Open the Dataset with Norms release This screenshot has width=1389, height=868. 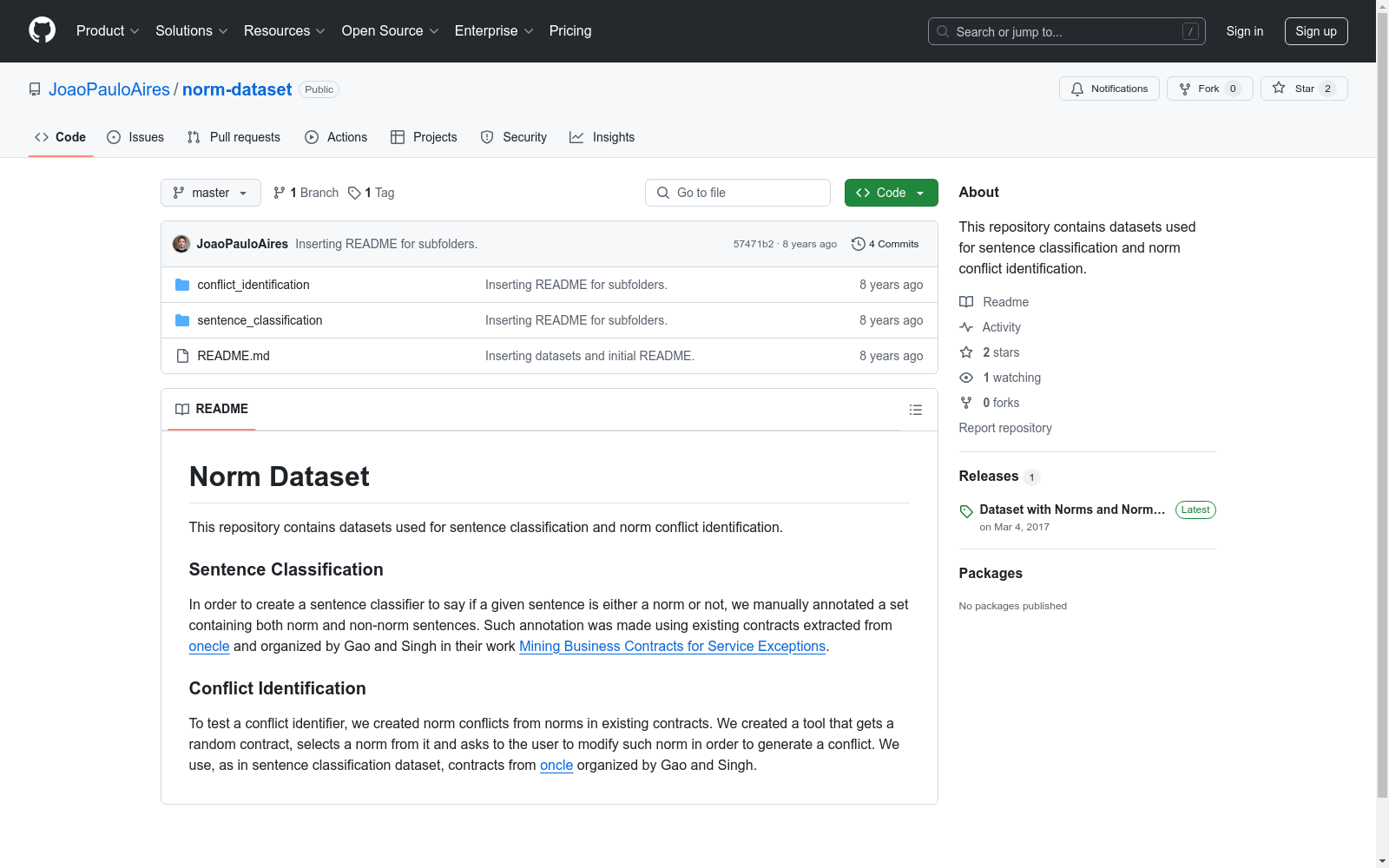tap(1072, 510)
